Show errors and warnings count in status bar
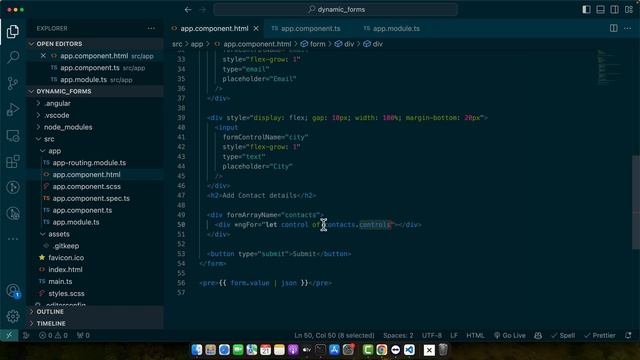Screen dimensions: 640x360 [x=53, y=336]
